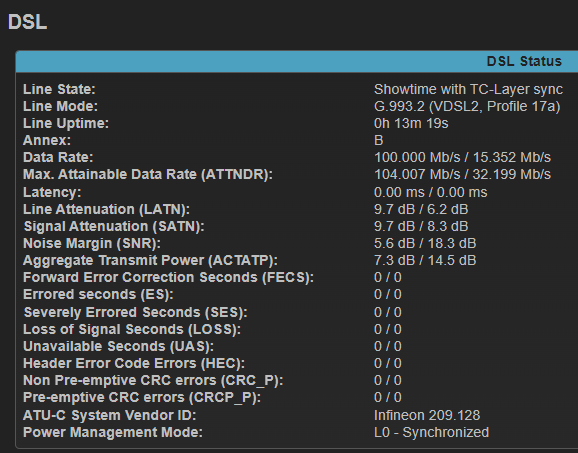
Task: Click the DSL page heading
Action: point(27,22)
